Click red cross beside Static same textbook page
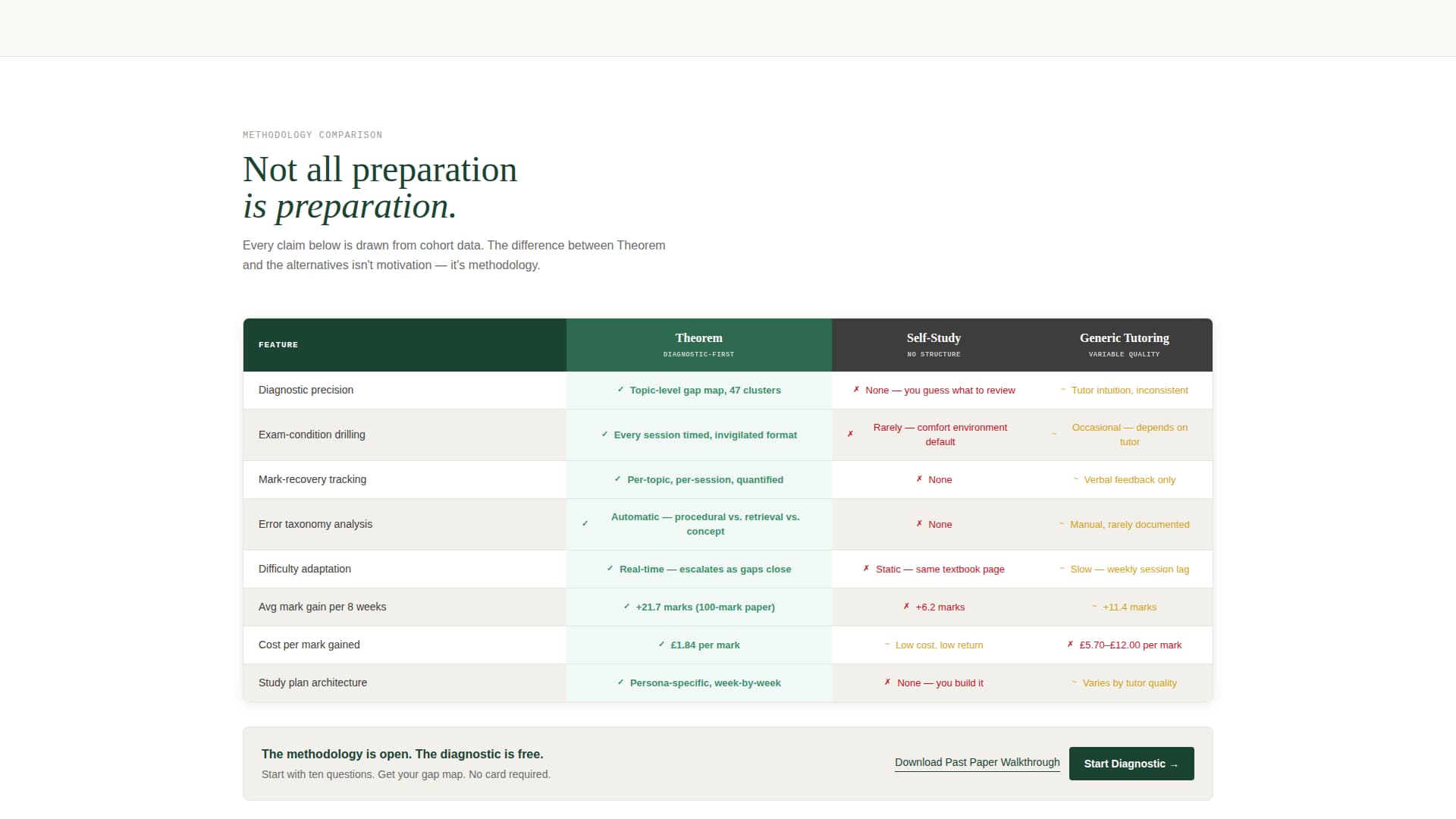1456x819 pixels. tap(866, 569)
